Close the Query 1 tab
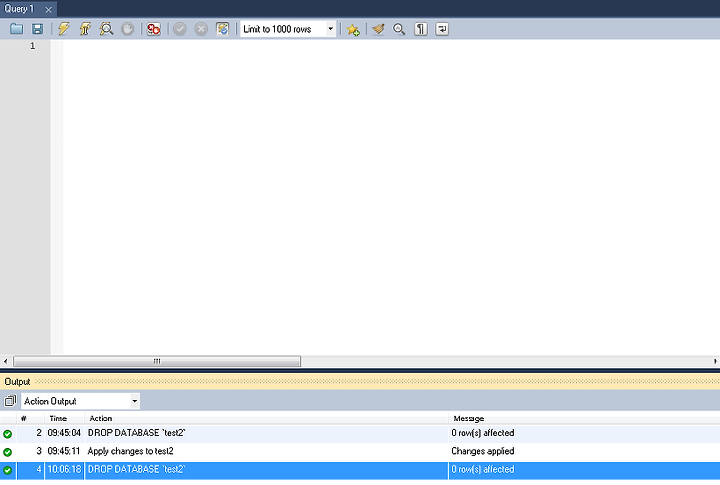Image resolution: width=720 pixels, height=485 pixels. coord(48,9)
